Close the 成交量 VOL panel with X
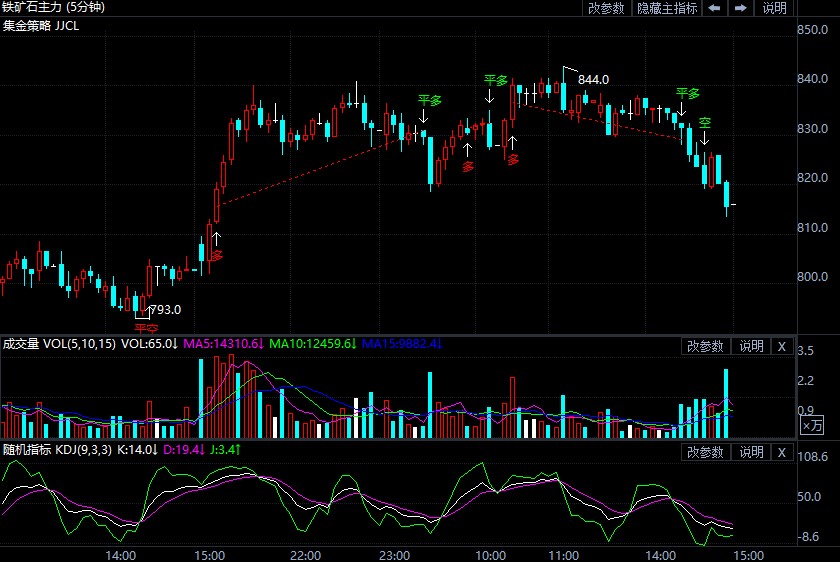 pos(782,346)
